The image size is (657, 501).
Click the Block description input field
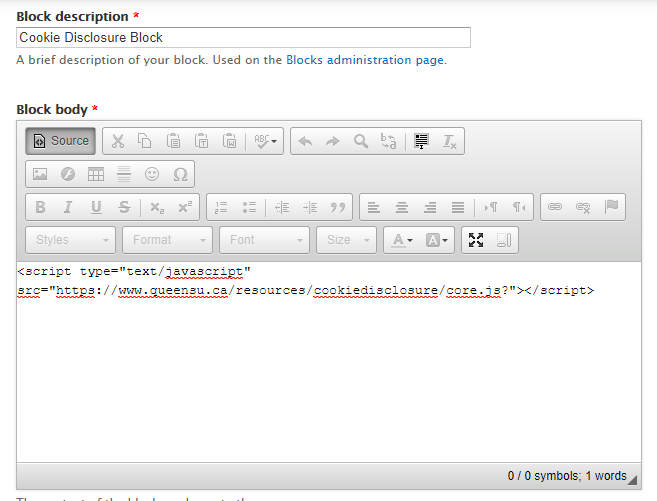243,37
